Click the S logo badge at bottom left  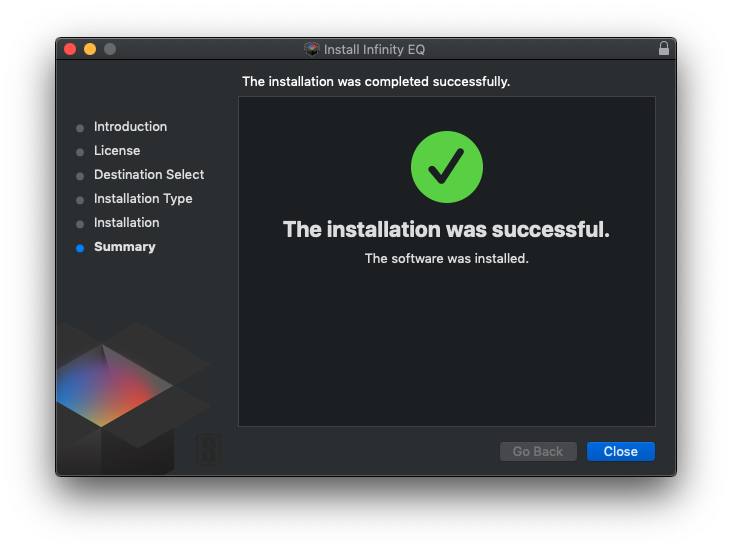point(209,450)
